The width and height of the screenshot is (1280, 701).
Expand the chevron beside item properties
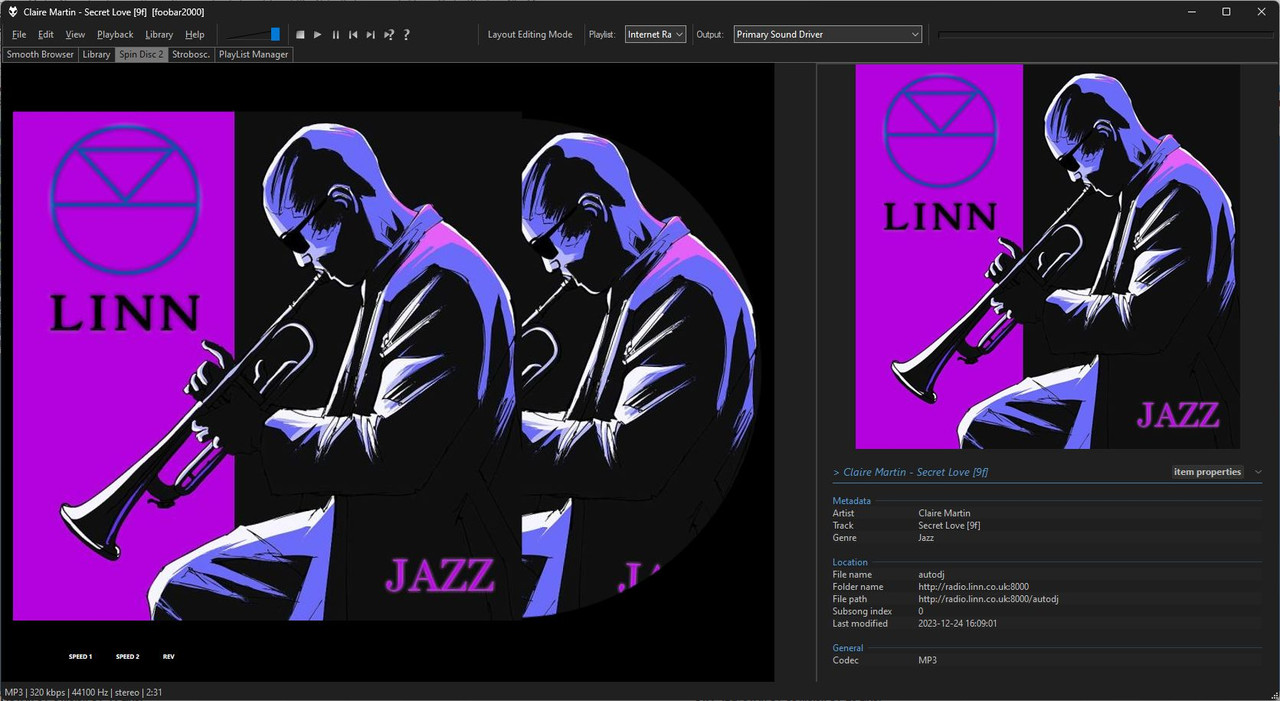click(x=1258, y=472)
